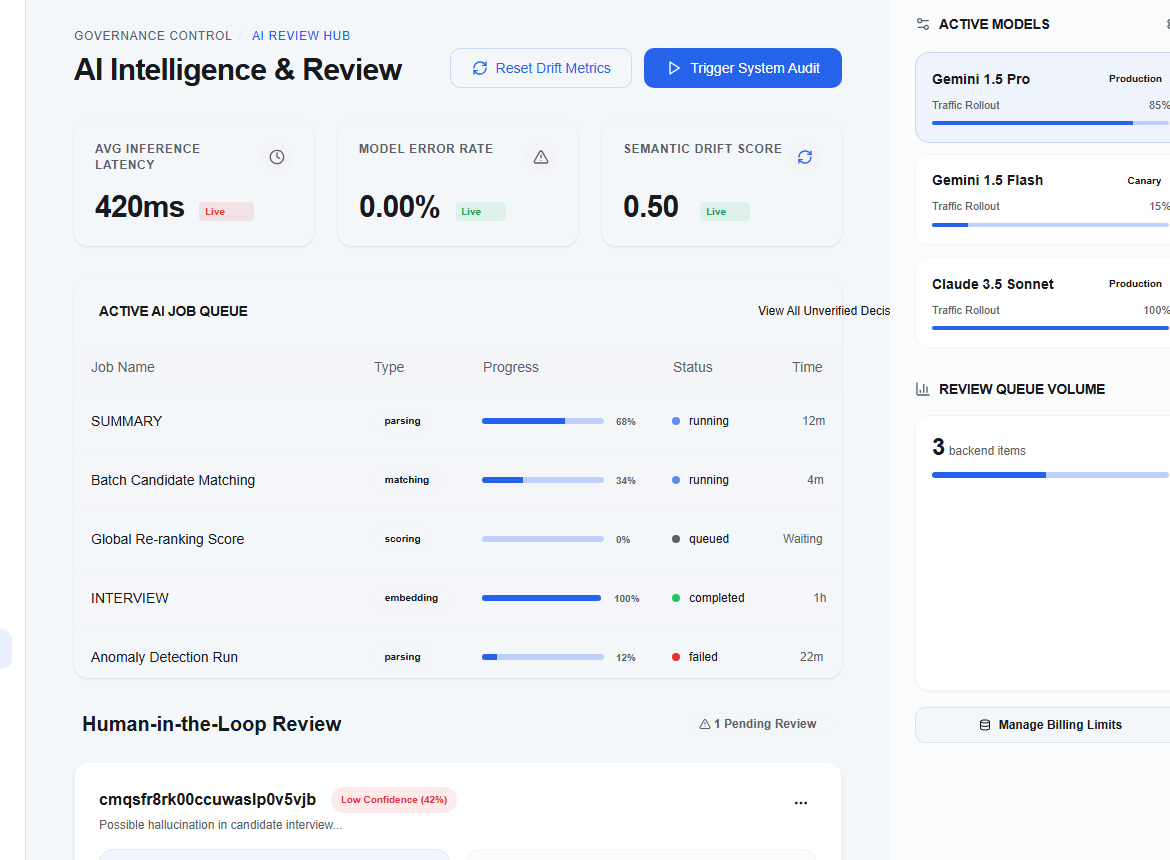Select the INTERVIEW job name

(x=130, y=598)
